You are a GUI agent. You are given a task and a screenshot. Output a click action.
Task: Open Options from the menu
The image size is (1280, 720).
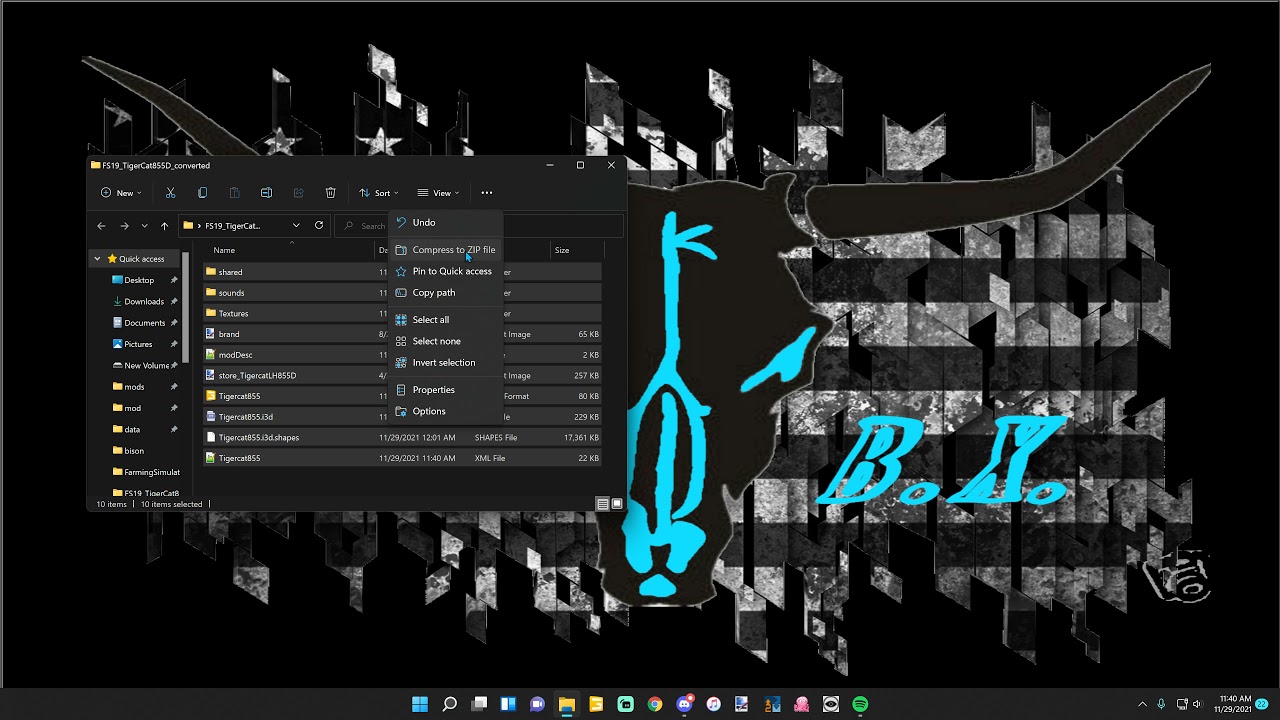click(444, 411)
